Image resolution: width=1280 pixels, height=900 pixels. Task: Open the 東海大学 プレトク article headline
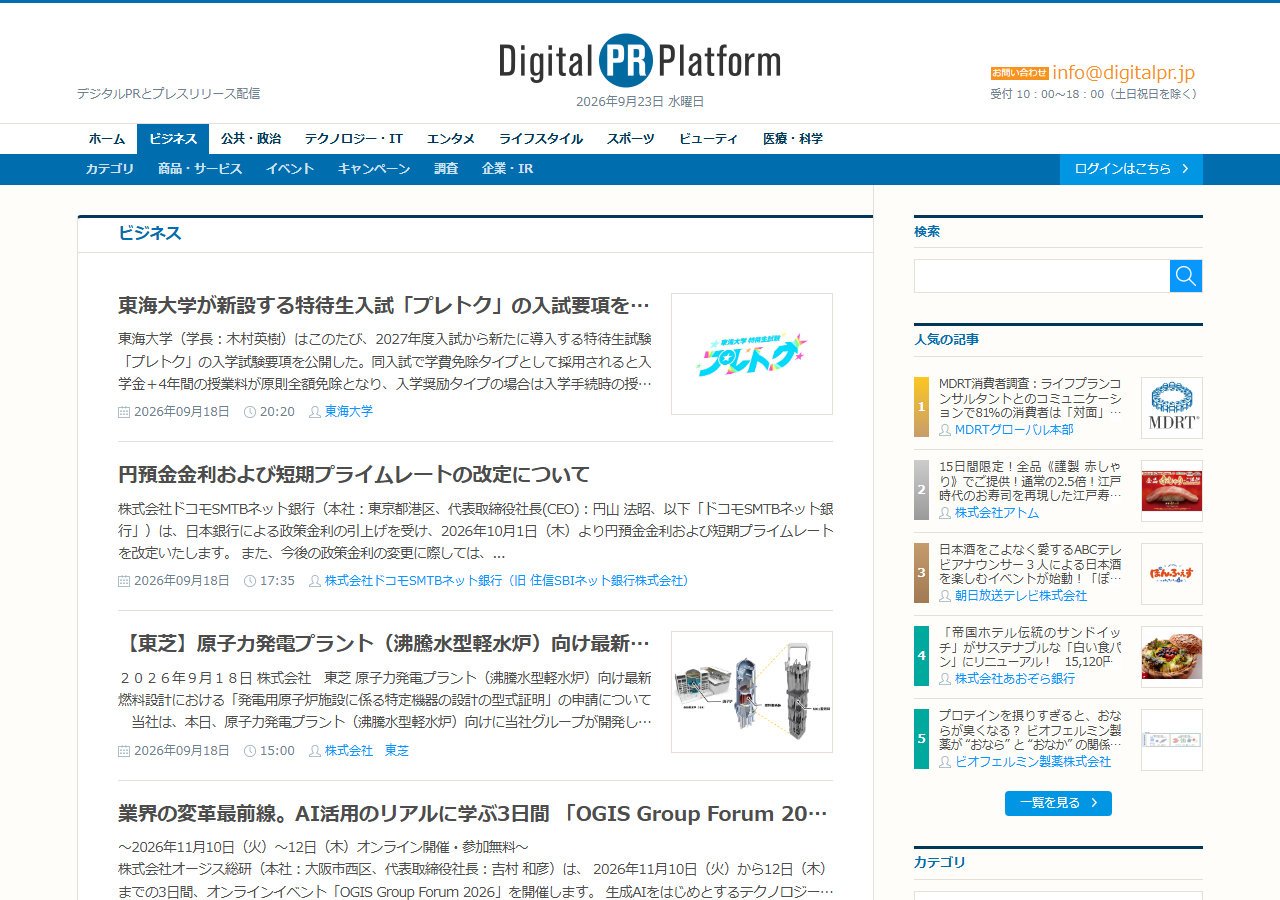384,305
